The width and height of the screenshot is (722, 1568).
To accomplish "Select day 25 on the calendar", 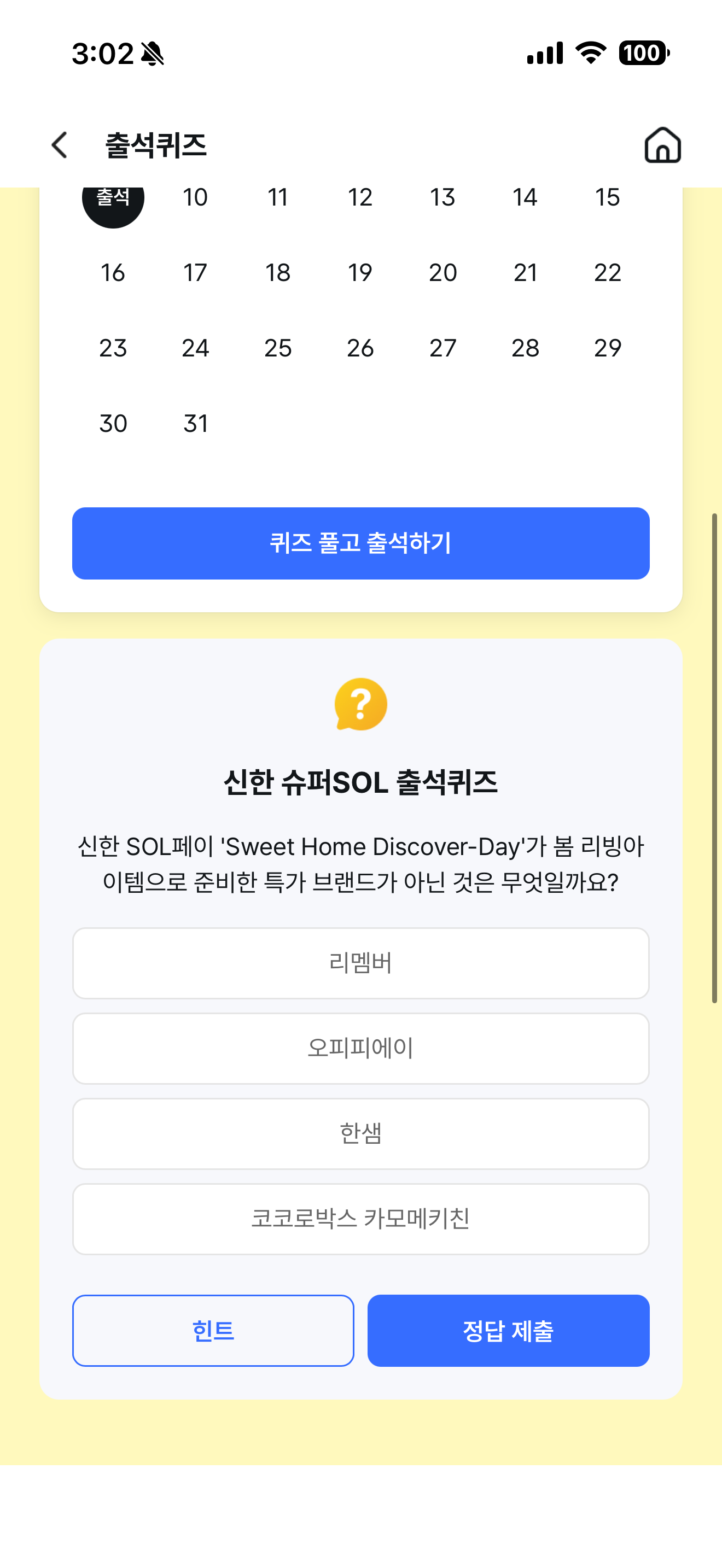I will pos(278,348).
